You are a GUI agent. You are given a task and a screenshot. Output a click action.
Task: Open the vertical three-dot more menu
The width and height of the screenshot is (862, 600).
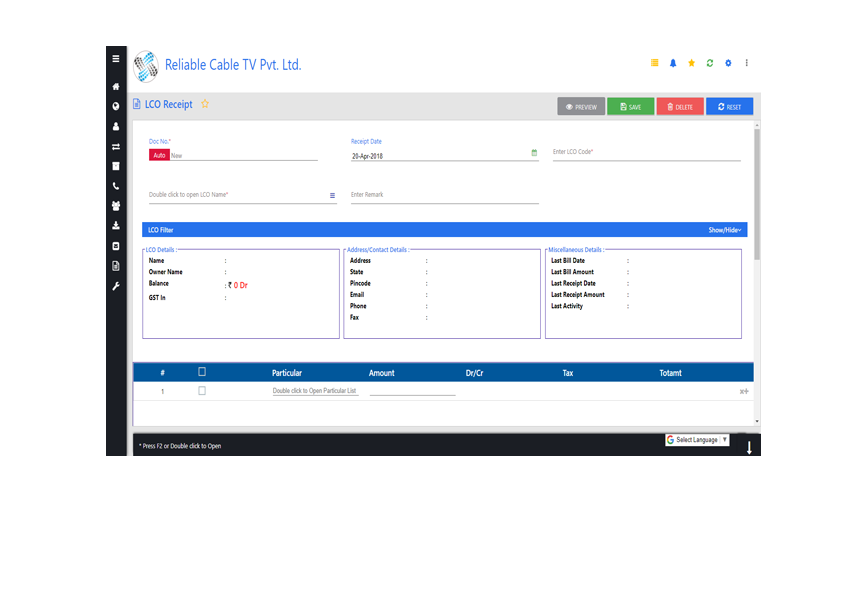pos(747,63)
